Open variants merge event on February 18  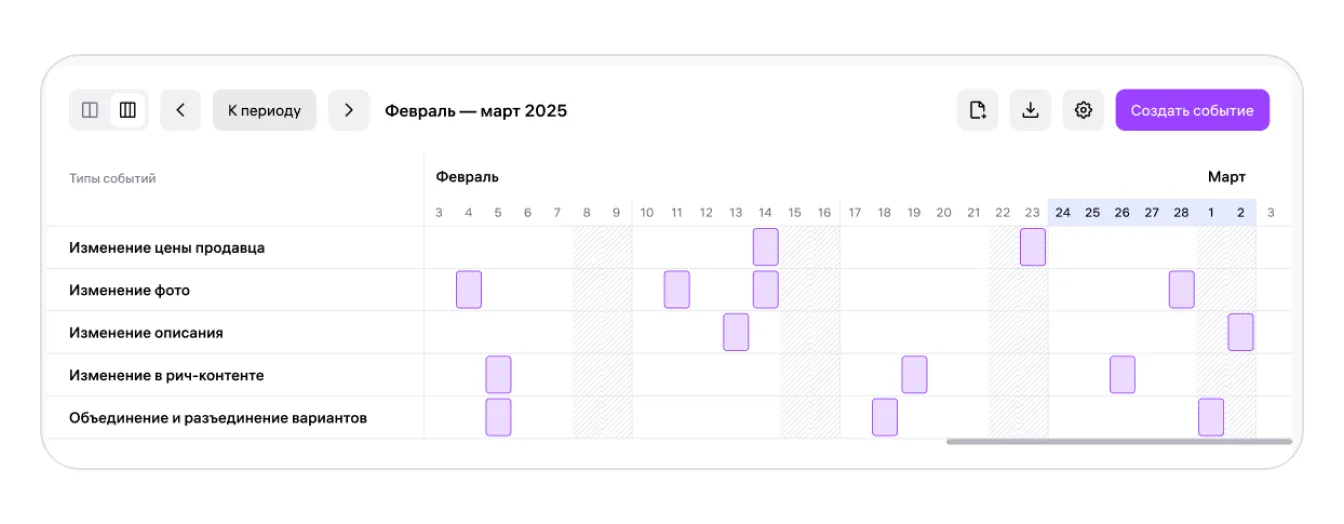(x=885, y=417)
